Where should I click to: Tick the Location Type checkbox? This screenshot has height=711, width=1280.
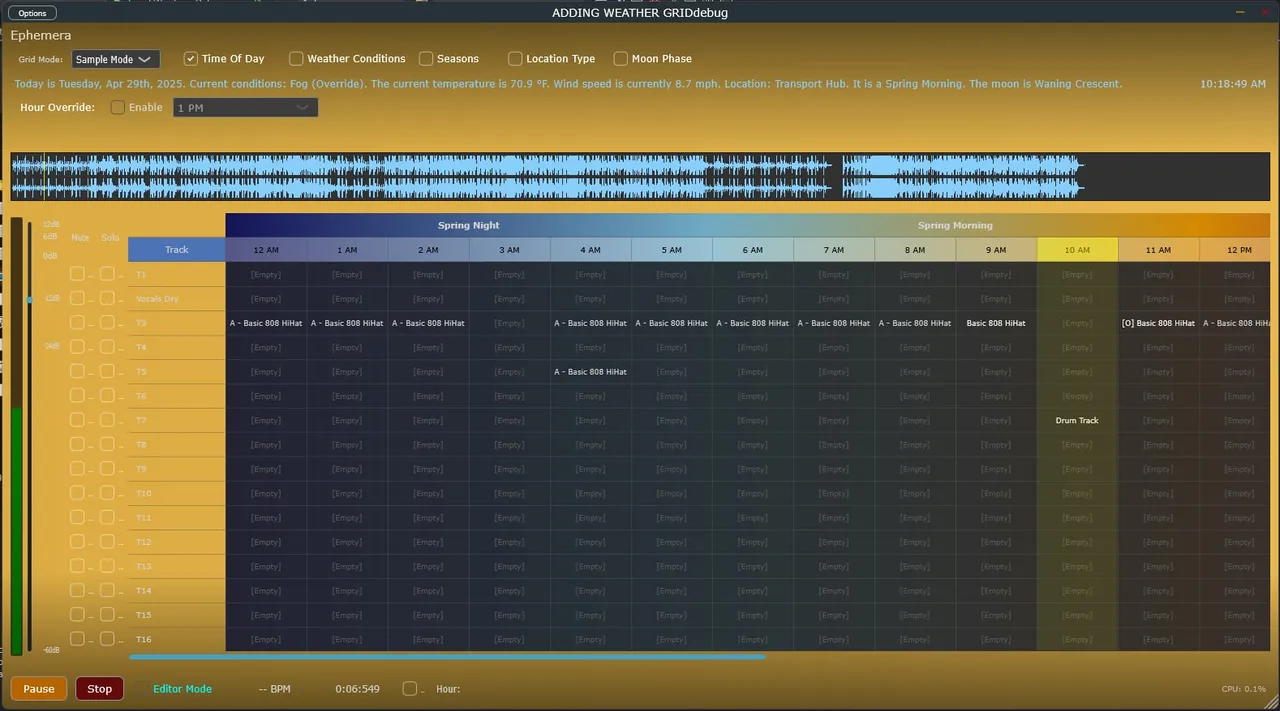(515, 59)
